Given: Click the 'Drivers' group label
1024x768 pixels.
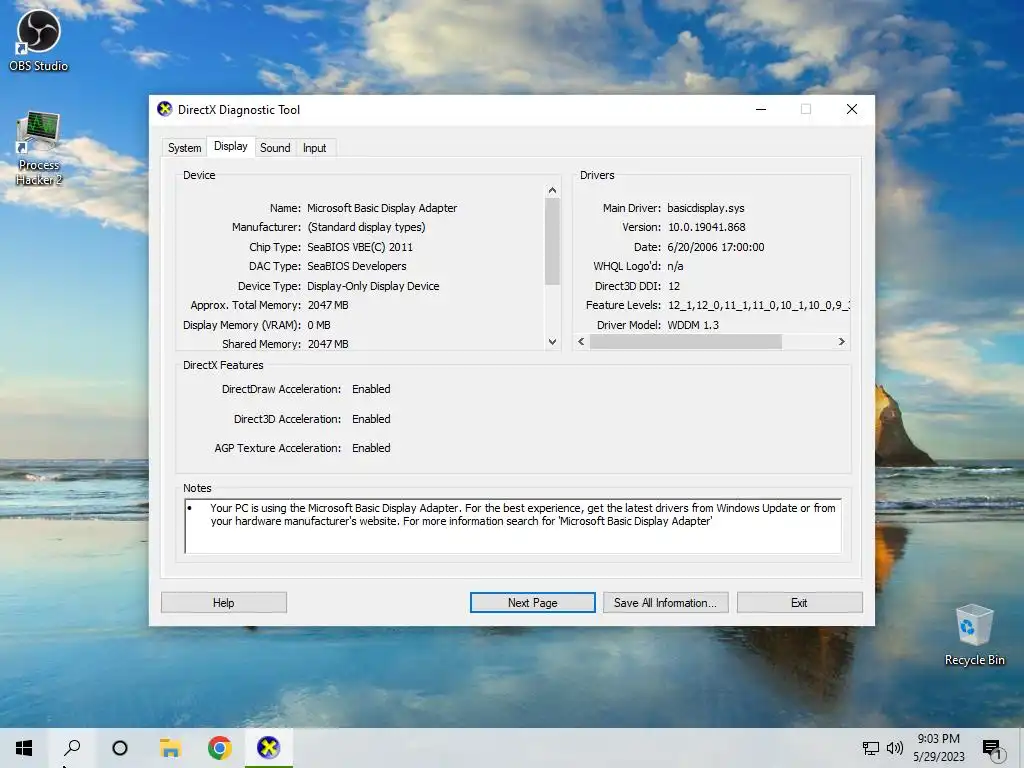Looking at the screenshot, I should coord(597,175).
